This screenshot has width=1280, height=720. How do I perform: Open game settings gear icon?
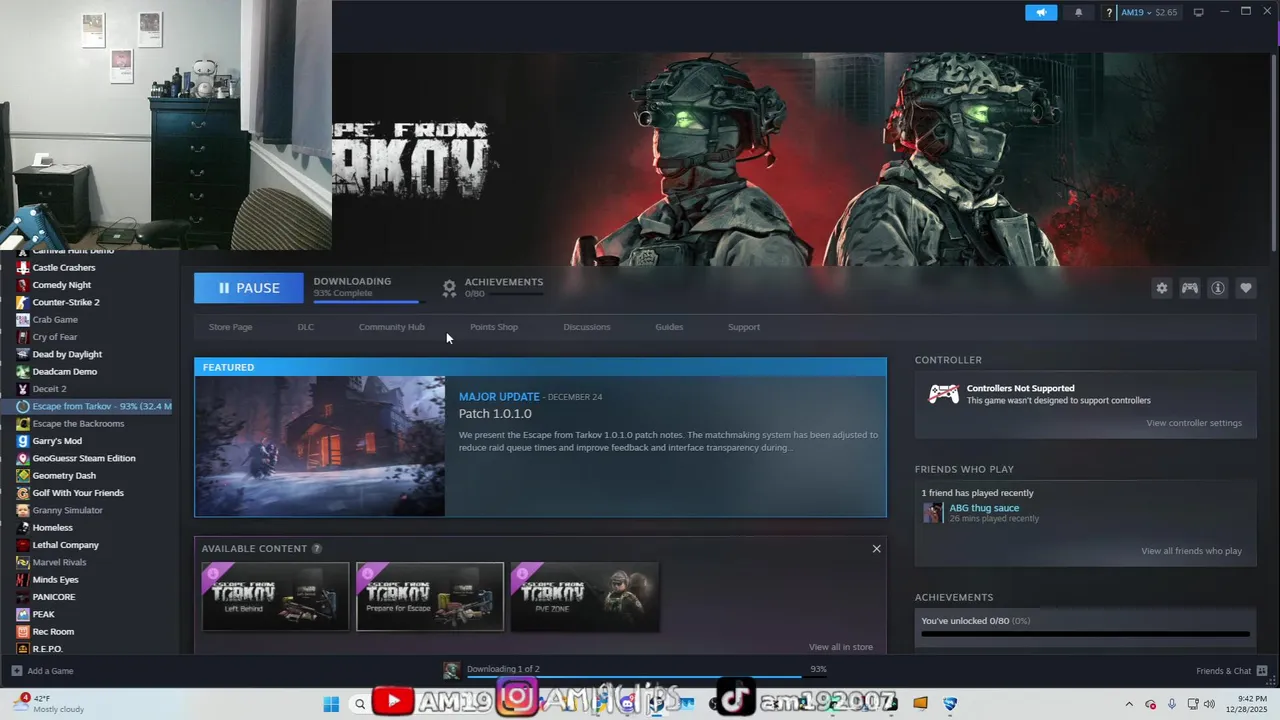tap(1162, 288)
